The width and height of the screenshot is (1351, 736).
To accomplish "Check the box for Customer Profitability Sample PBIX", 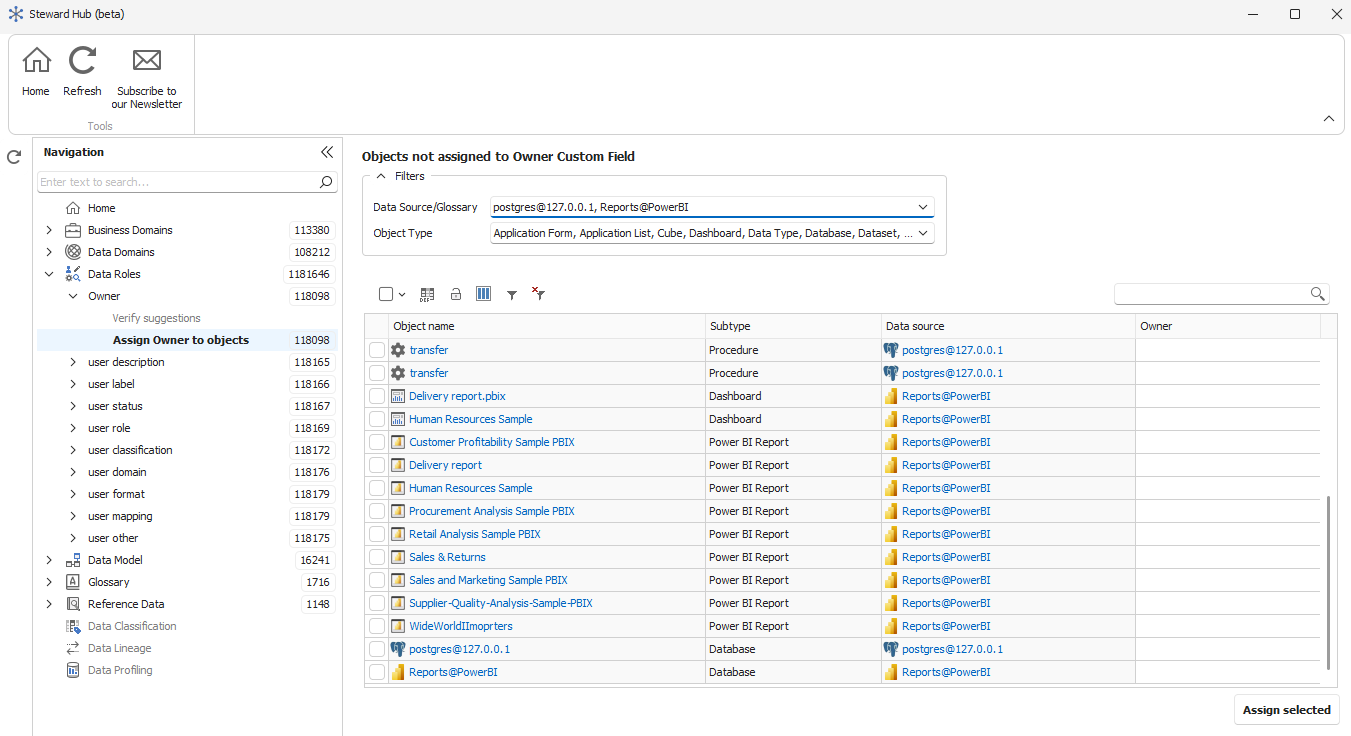I will 377,442.
